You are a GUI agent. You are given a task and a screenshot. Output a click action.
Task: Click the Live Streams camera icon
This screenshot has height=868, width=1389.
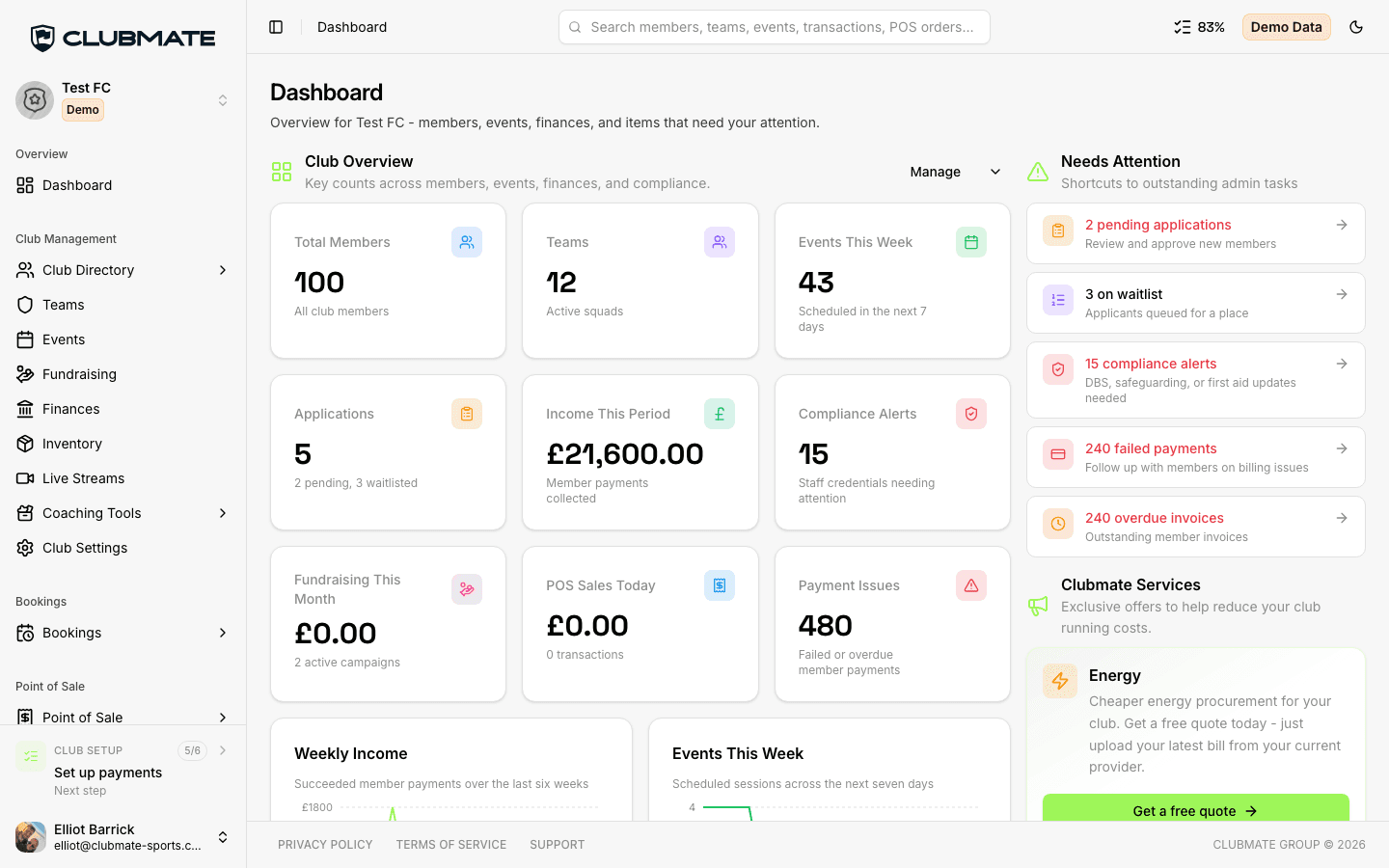pos(25,478)
